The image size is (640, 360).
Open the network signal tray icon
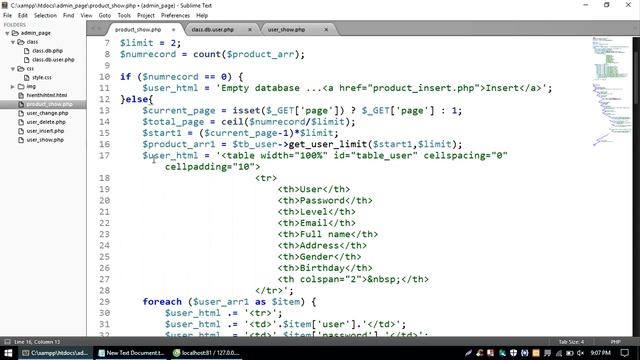point(559,353)
